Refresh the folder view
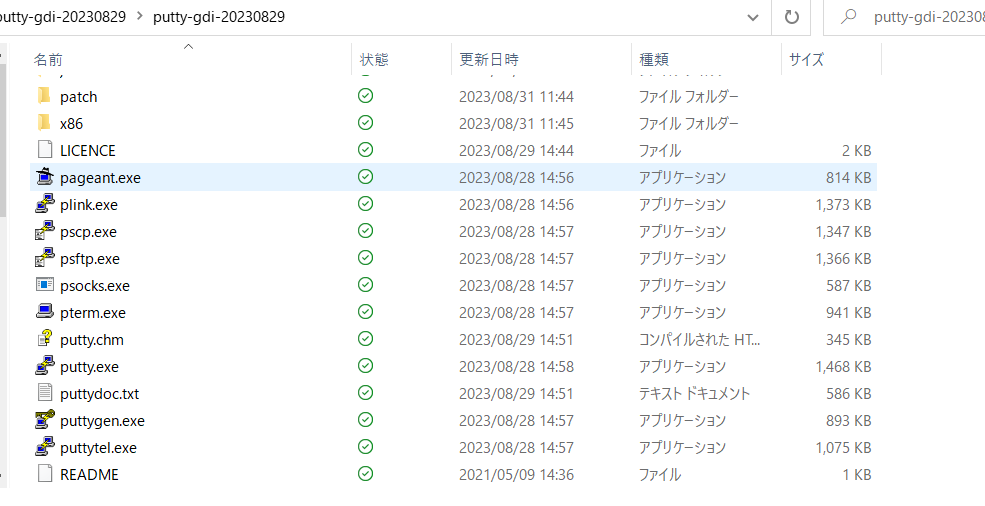This screenshot has height=506, width=985. pyautogui.click(x=792, y=17)
